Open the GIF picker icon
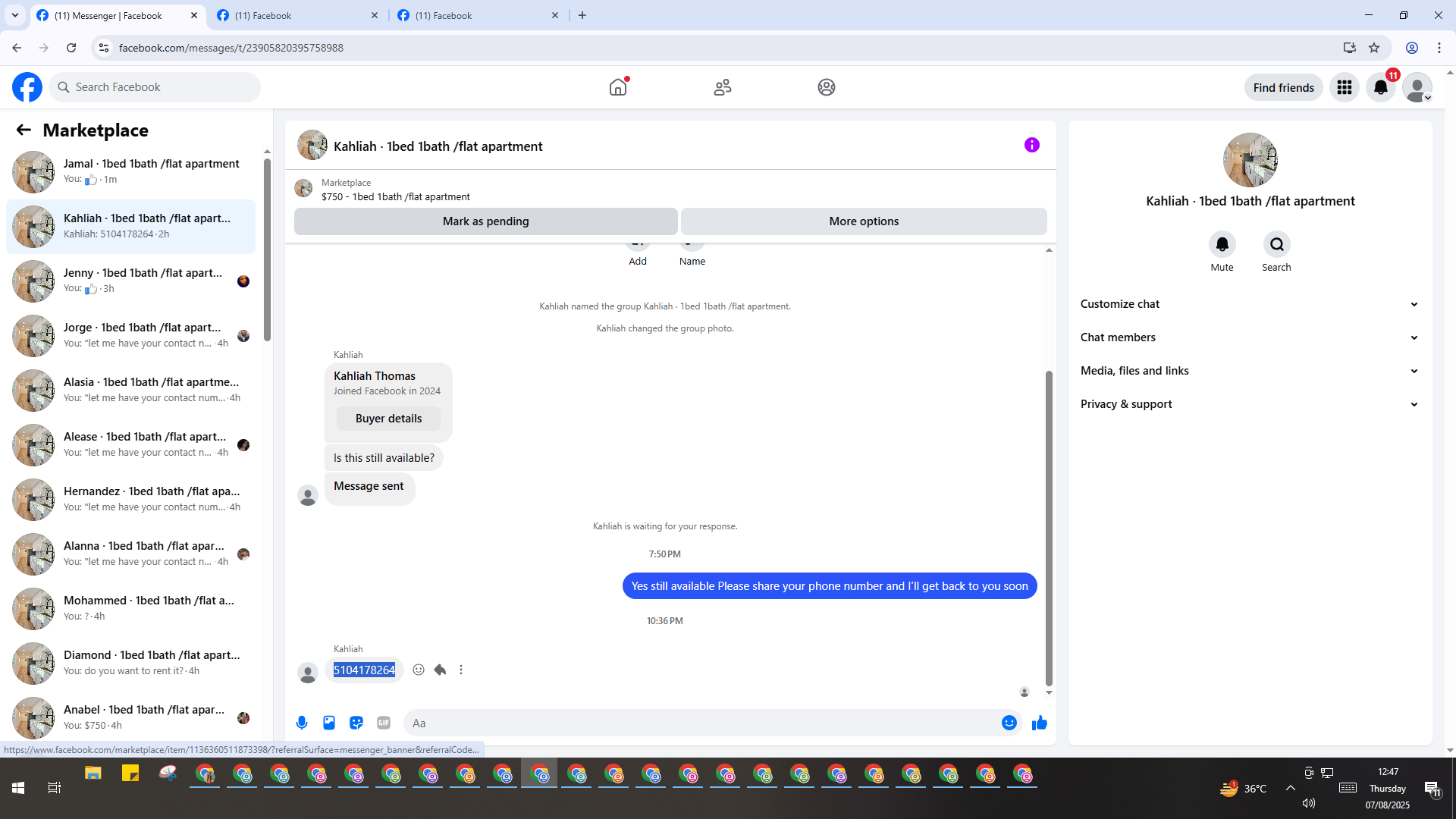Viewport: 1456px width, 819px height. [384, 723]
